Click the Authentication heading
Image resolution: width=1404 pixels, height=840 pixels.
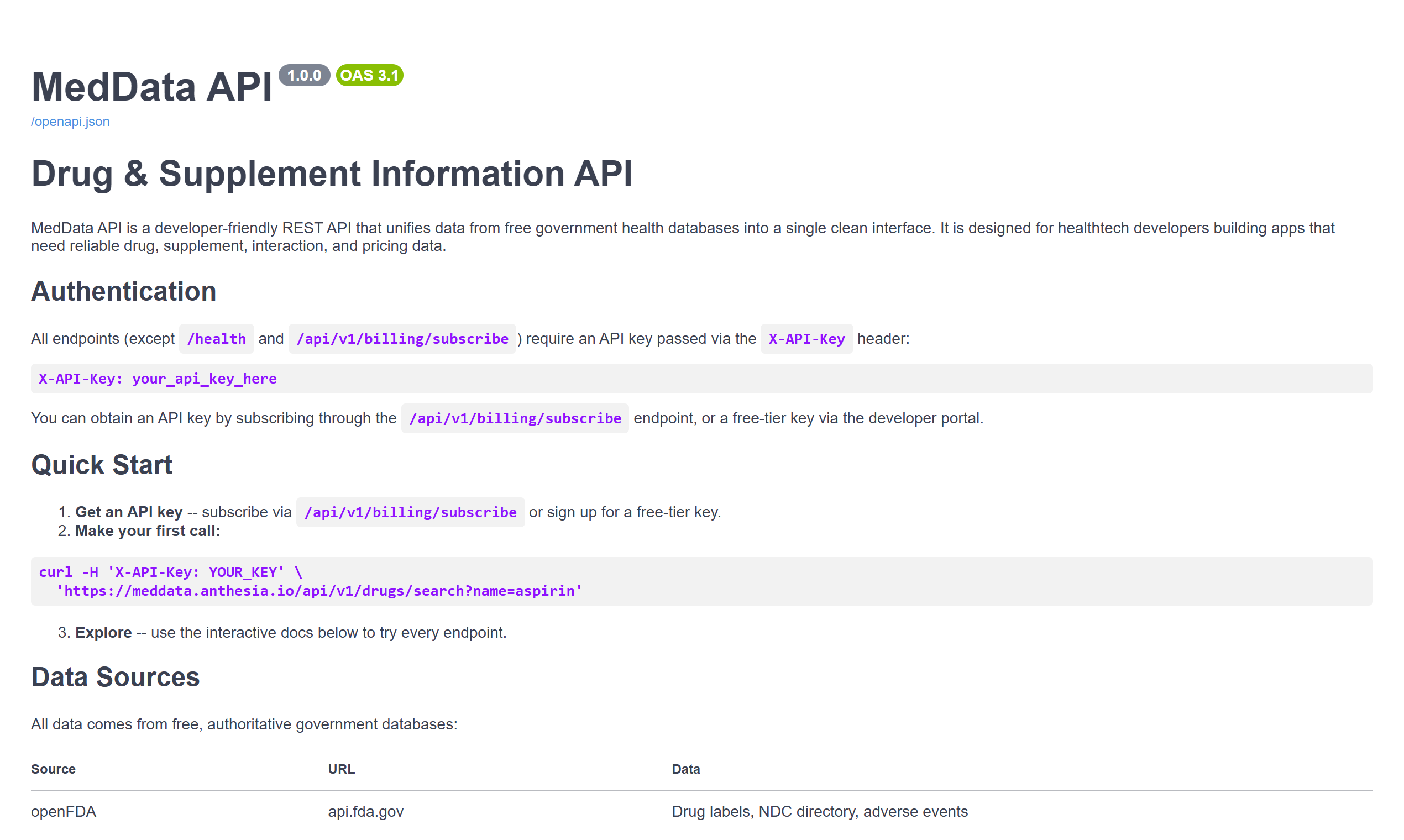coord(123,291)
